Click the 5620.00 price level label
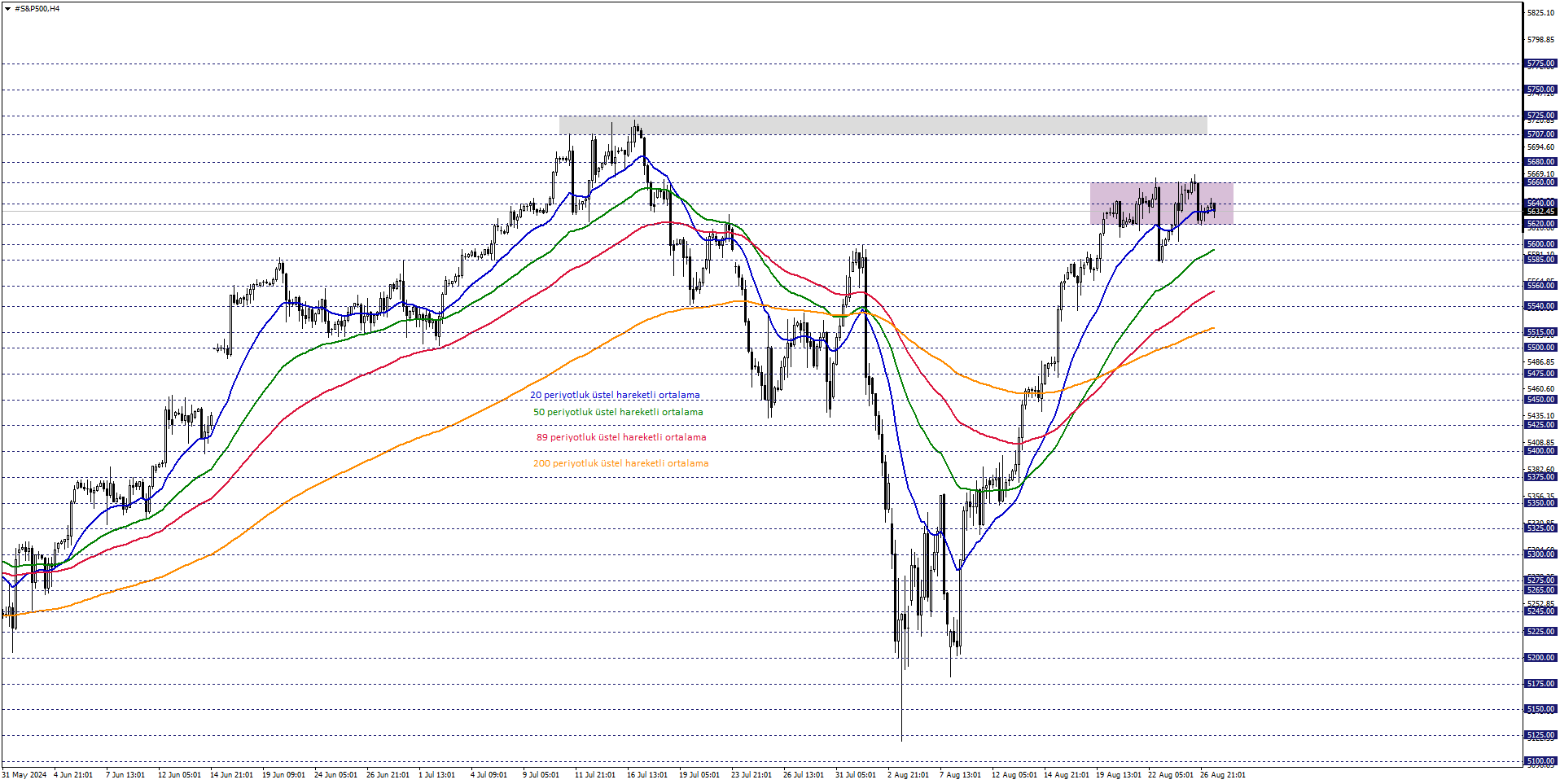Viewport: 1560px width, 784px height. point(1540,224)
